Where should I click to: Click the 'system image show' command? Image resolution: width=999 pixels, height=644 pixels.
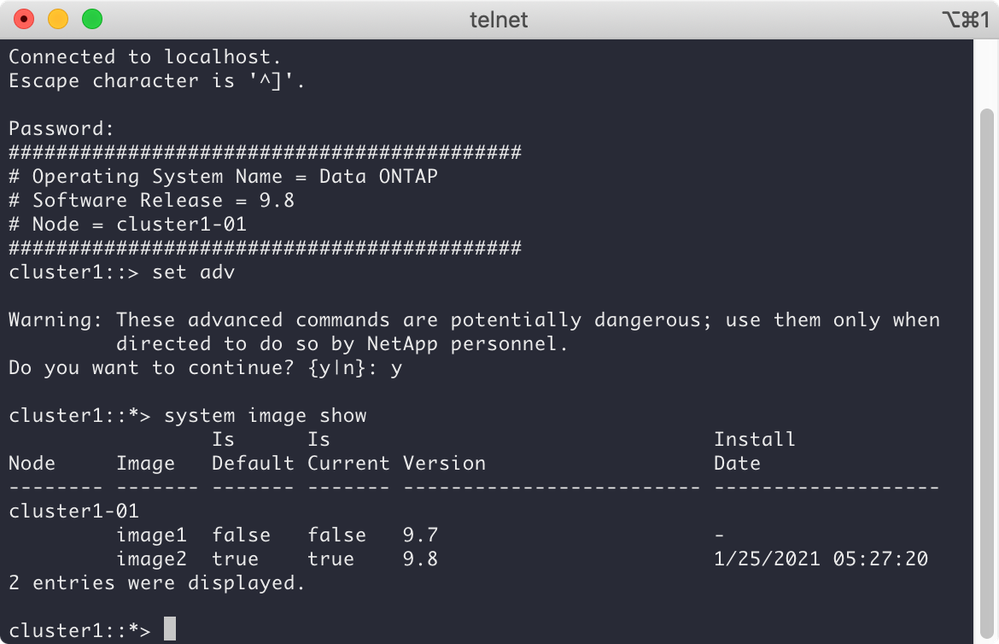[x=265, y=415]
